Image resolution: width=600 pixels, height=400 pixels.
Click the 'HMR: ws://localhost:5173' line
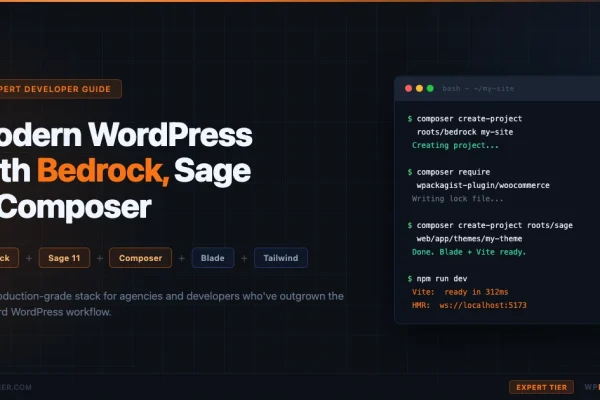pos(470,305)
